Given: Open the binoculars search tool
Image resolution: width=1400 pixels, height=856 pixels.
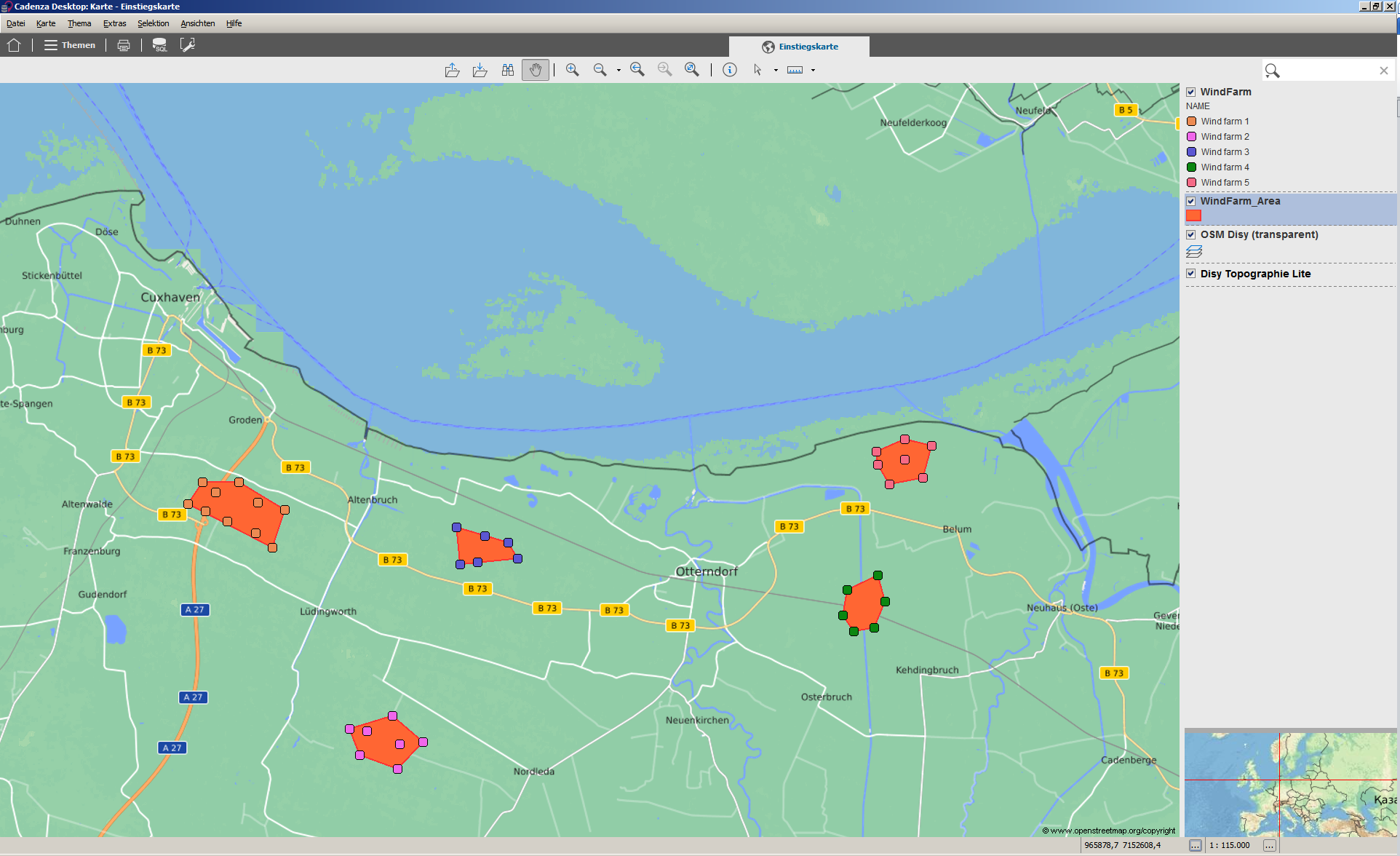Looking at the screenshot, I should (x=508, y=70).
